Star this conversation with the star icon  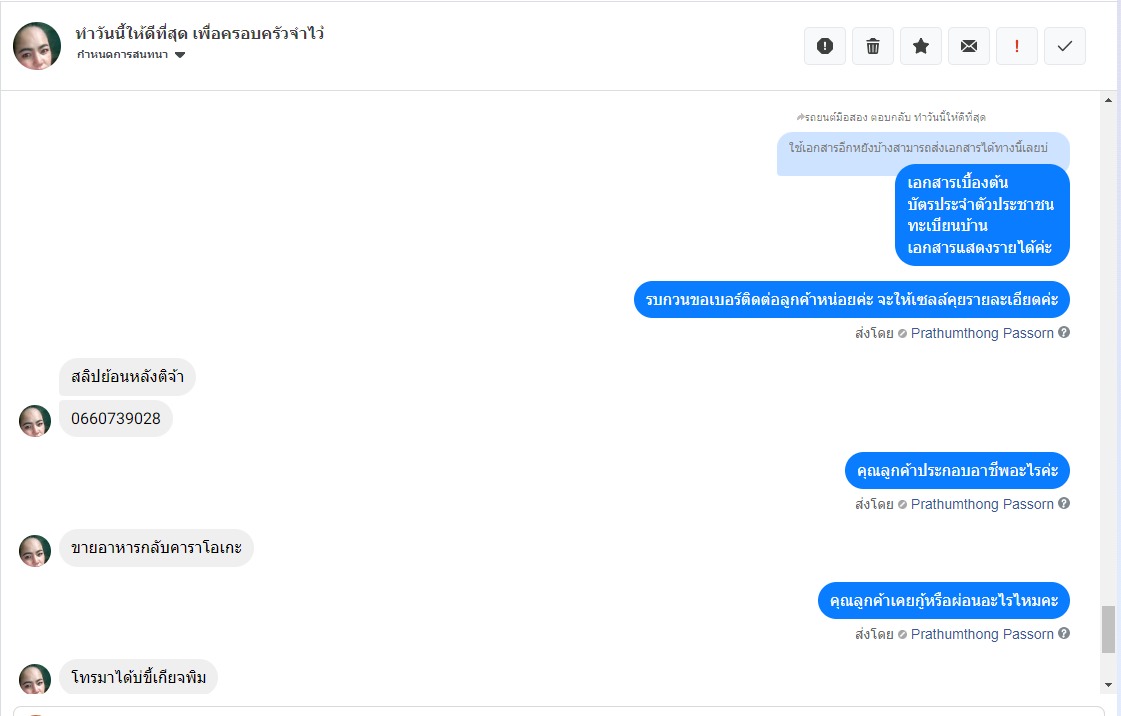(921, 46)
